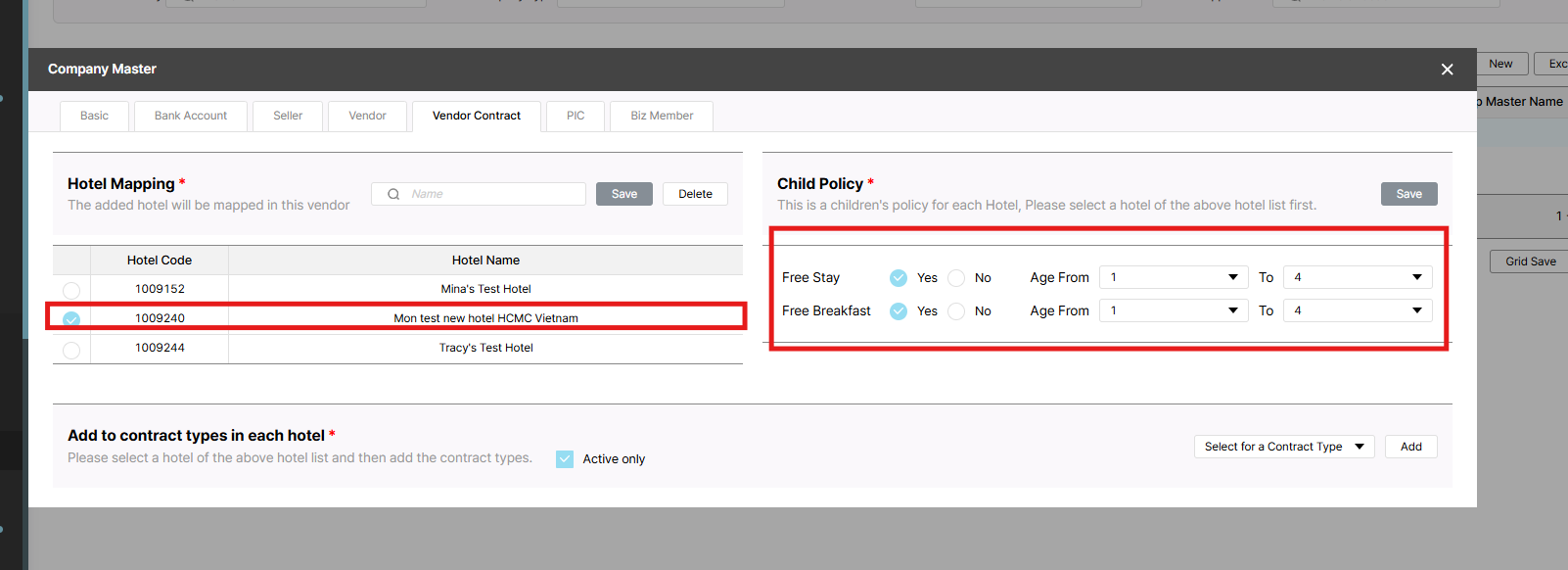Click Add button for contract type

coord(1410,447)
